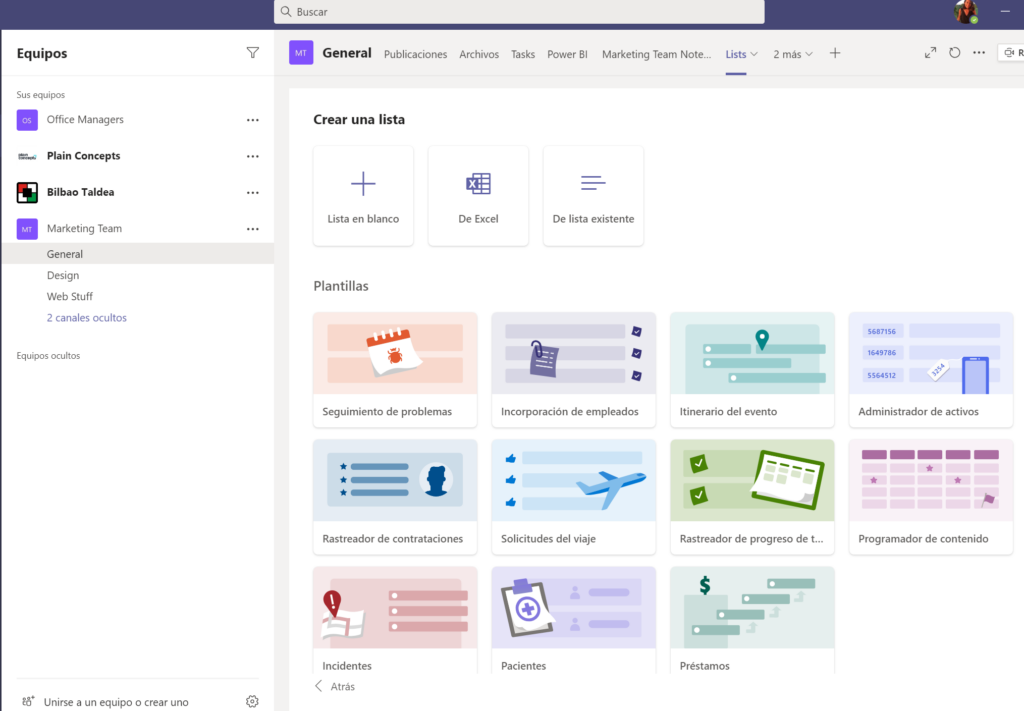Create a list De lista existente

click(593, 196)
